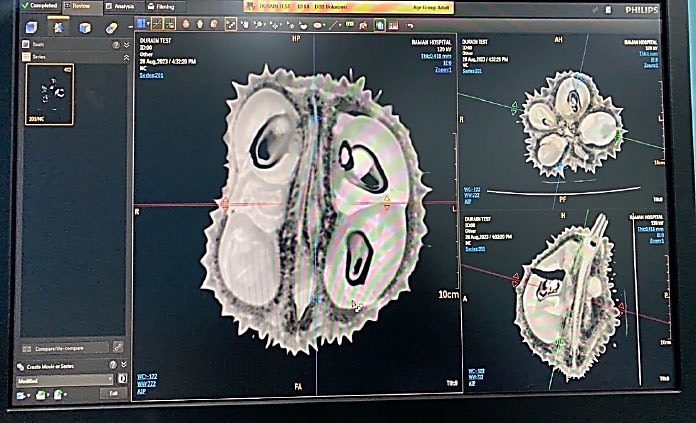Click the square icon next to the Modified dropdown
Viewport: 696px width, 423px height.
click(120, 378)
